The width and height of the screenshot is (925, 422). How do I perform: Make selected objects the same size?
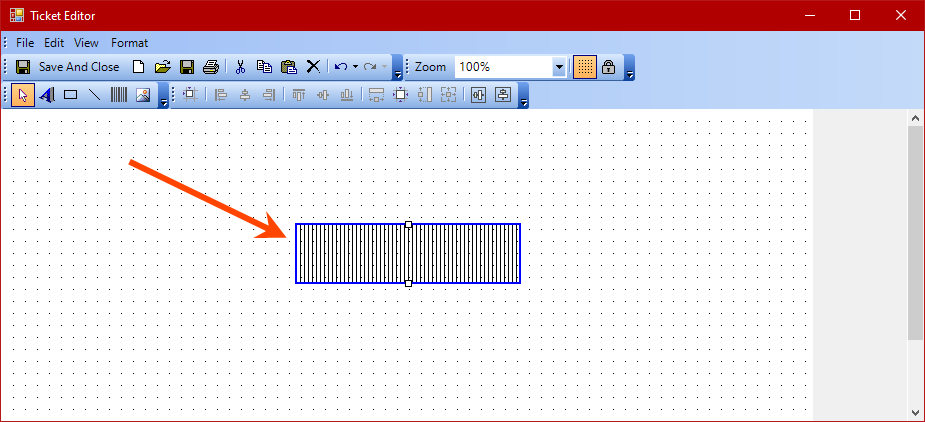(449, 94)
